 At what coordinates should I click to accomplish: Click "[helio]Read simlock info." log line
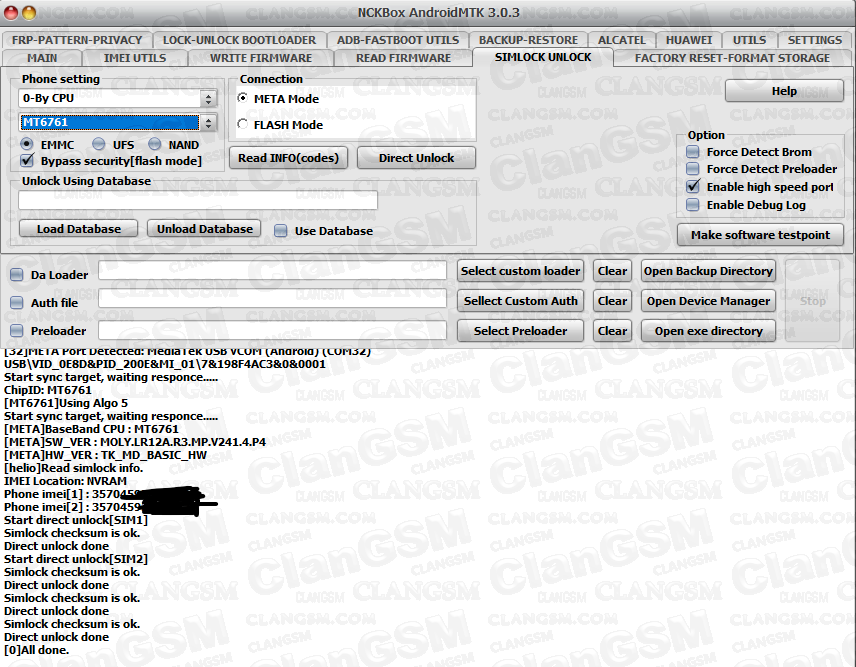pyautogui.click(x=74, y=468)
